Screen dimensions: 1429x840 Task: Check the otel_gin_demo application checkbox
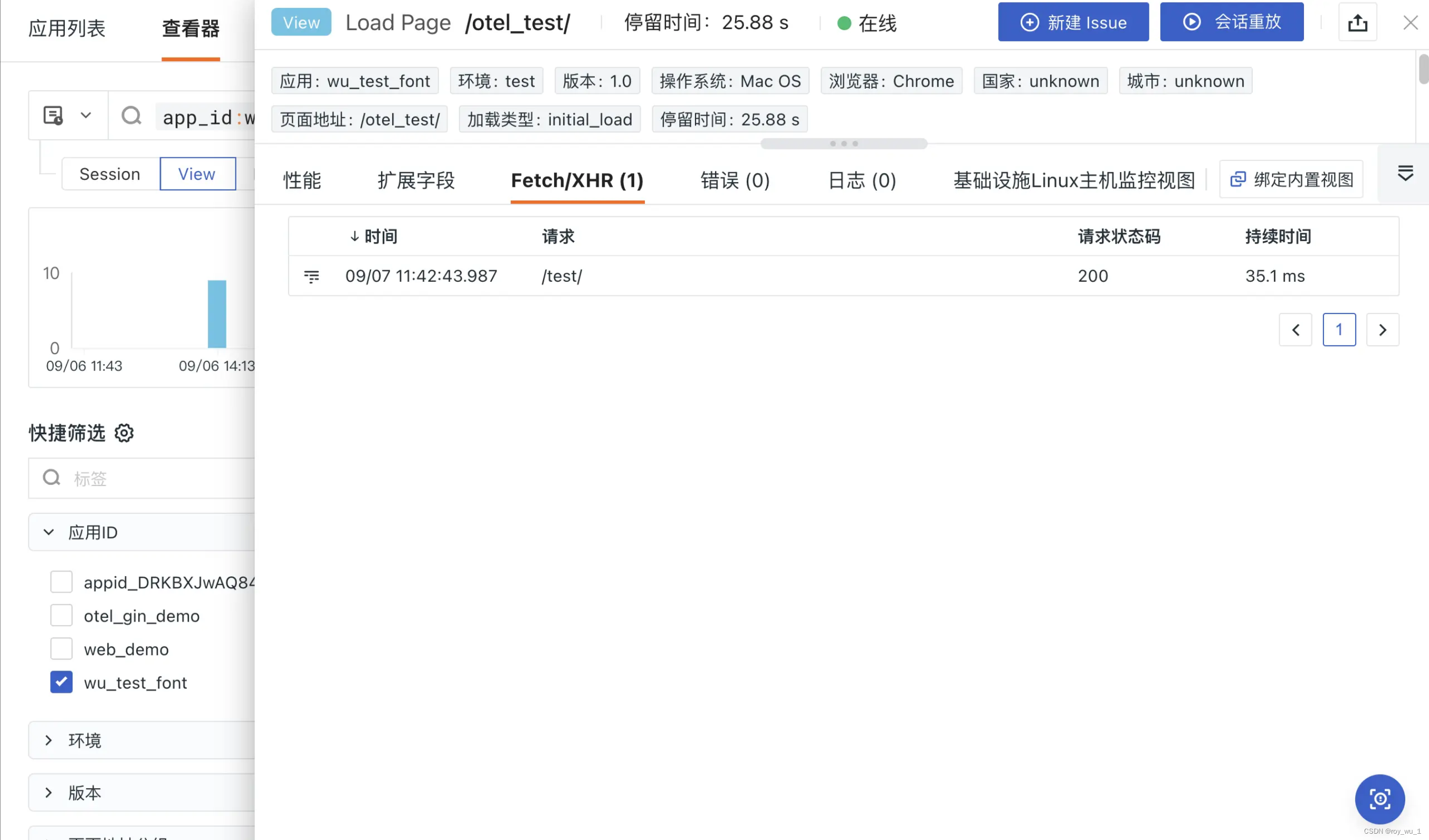pyautogui.click(x=61, y=615)
